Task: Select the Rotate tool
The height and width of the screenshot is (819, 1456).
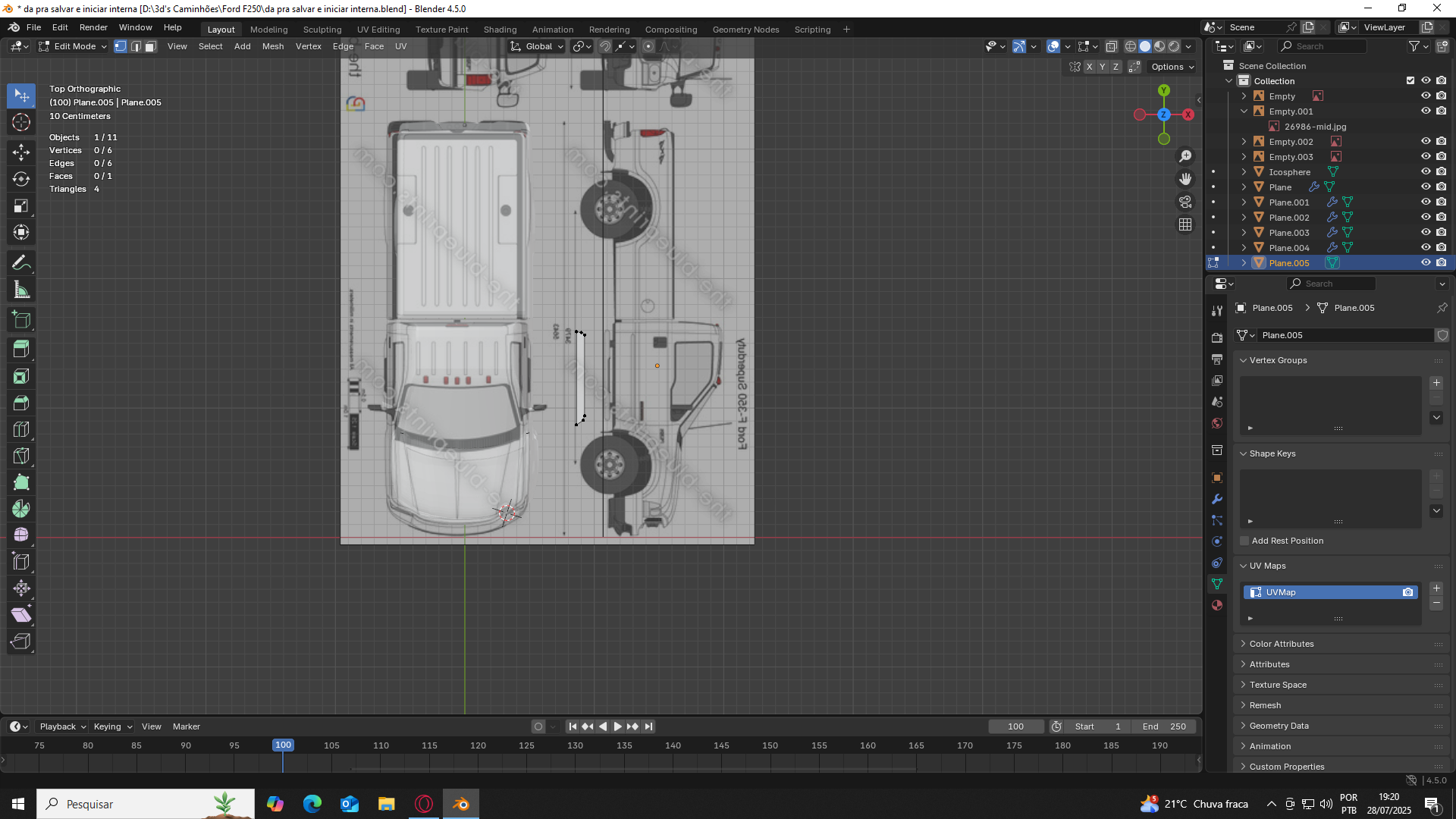Action: [21, 179]
